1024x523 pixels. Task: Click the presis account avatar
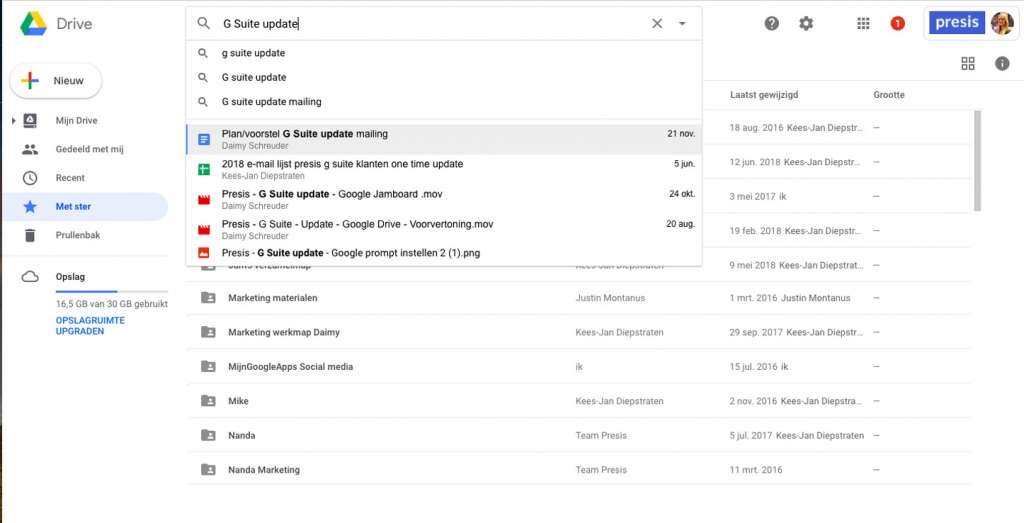[x=1002, y=24]
